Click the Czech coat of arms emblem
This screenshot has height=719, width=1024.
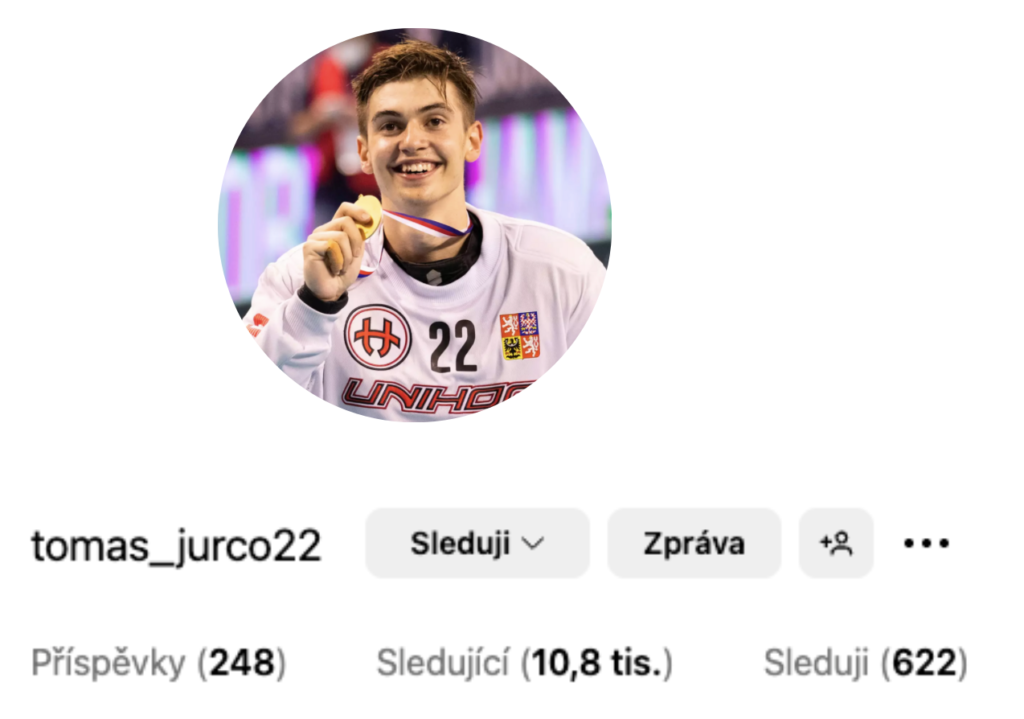[x=520, y=336]
